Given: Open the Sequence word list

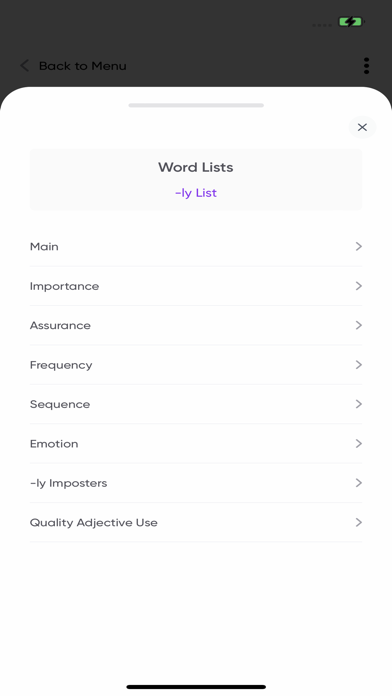Looking at the screenshot, I should tap(196, 404).
